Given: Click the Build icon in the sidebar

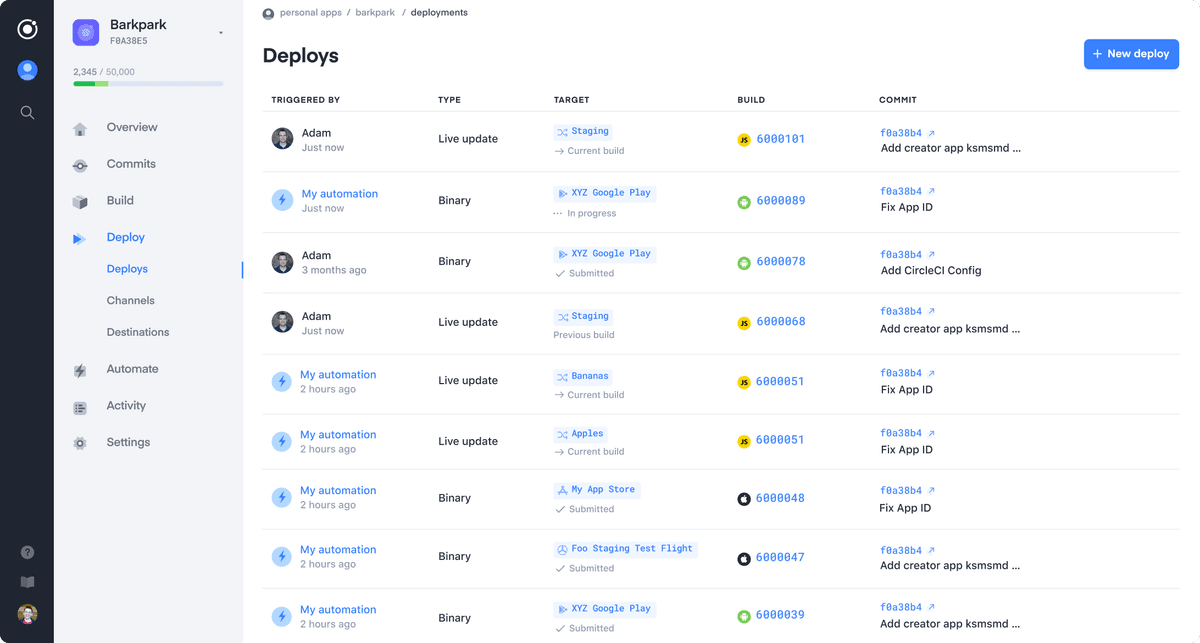Looking at the screenshot, I should 79,200.
